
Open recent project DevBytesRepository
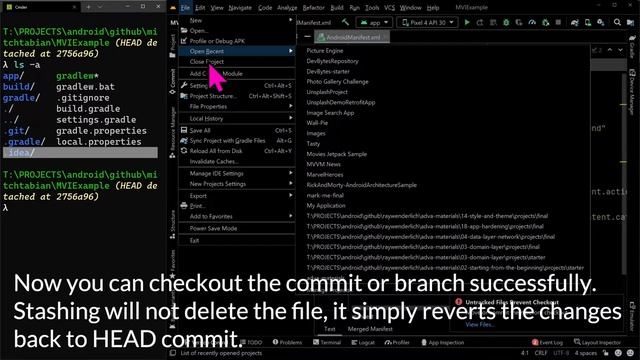(x=332, y=61)
